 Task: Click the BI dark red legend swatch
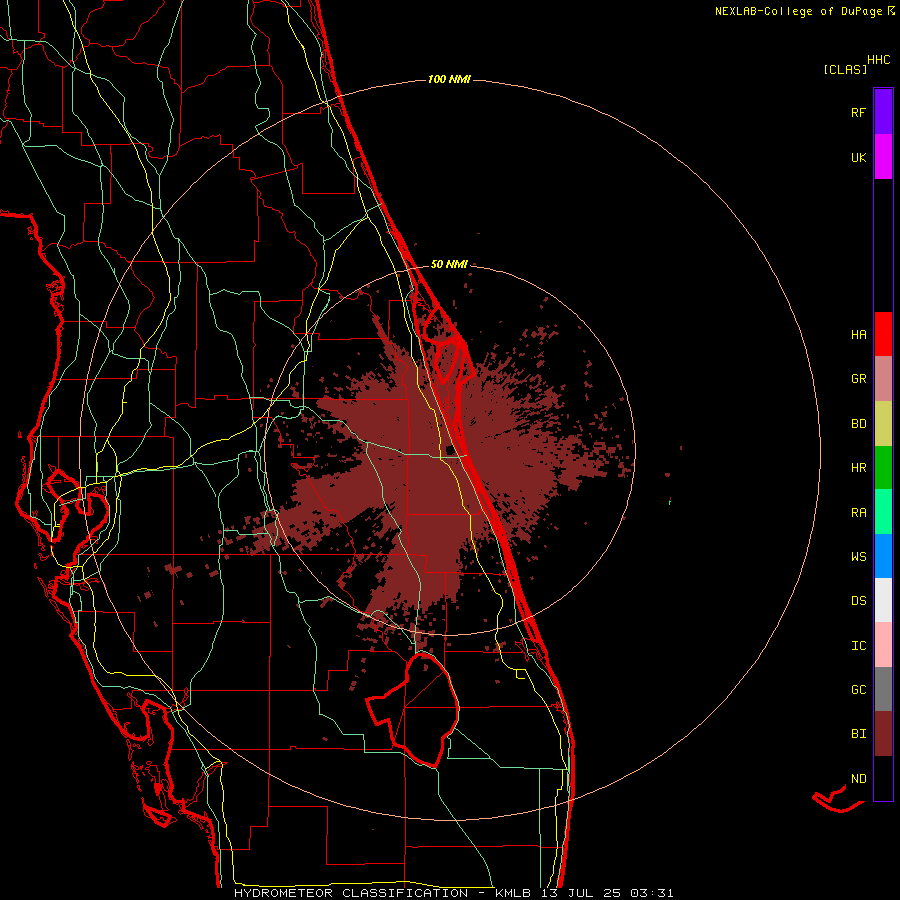coord(883,734)
